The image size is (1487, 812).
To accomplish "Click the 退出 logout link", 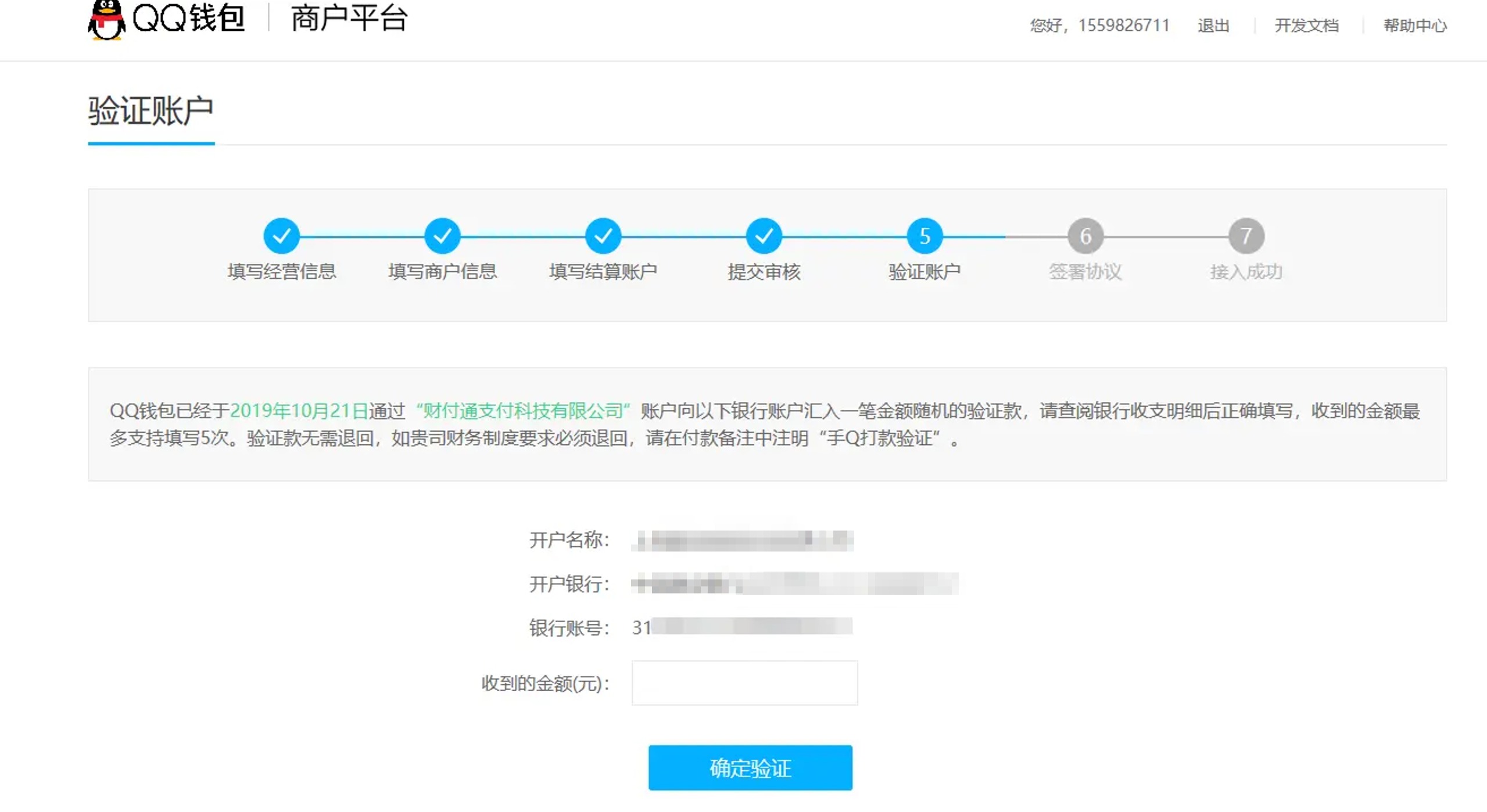I will coord(1213,26).
